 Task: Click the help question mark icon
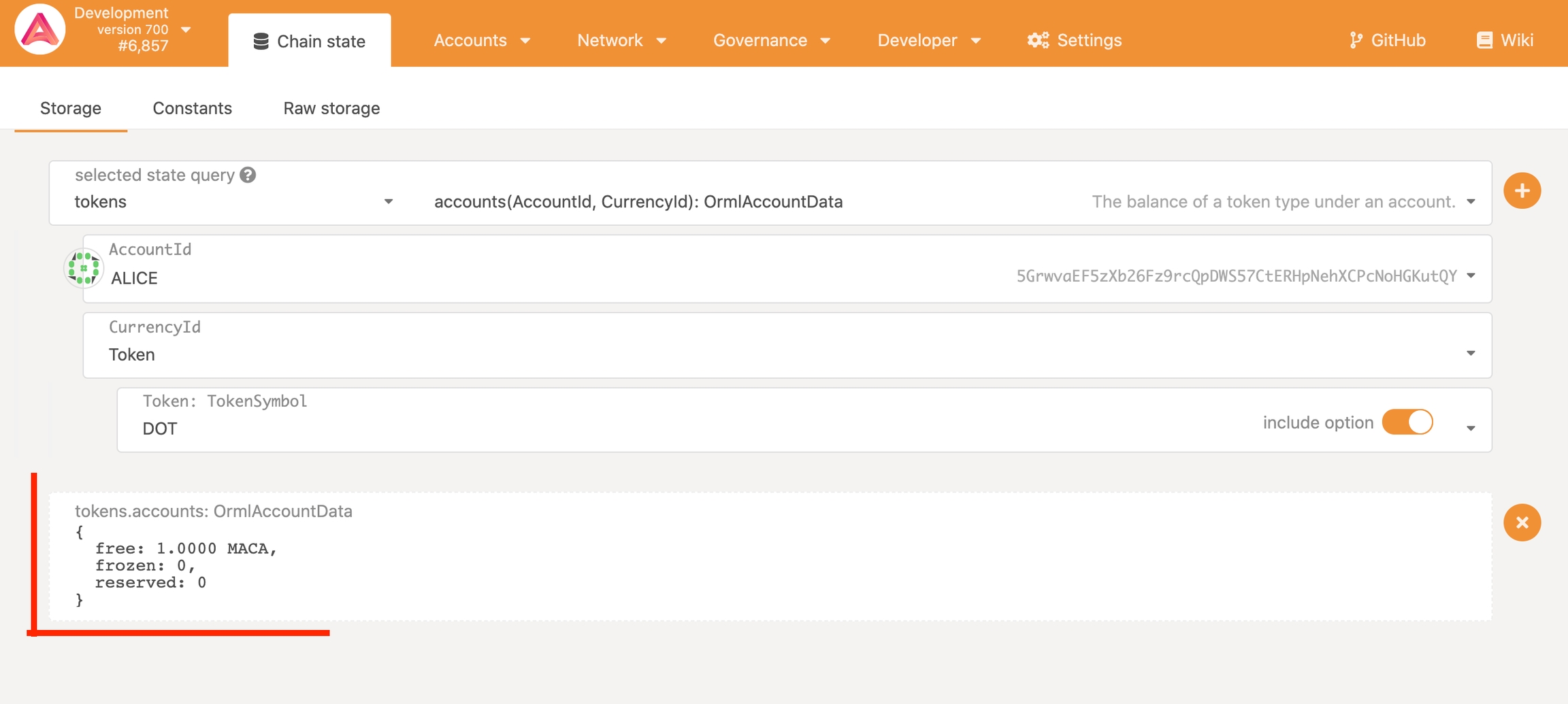coord(248,175)
